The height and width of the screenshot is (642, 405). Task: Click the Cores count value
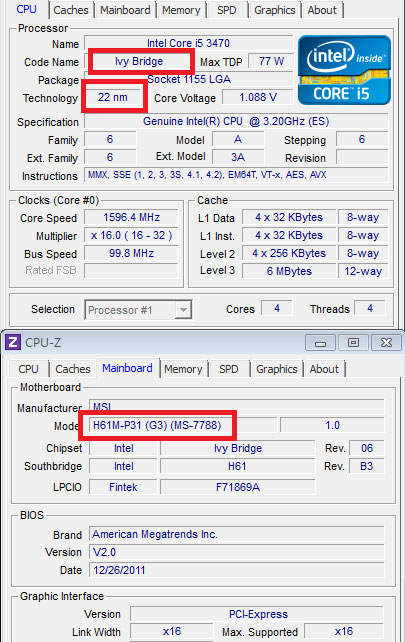[277, 308]
